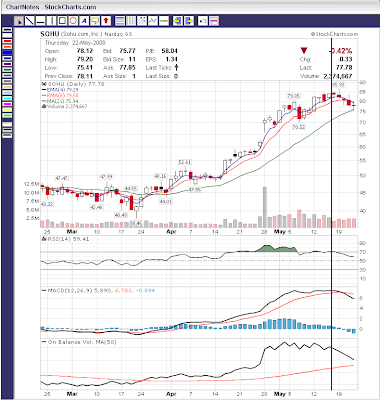The width and height of the screenshot is (380, 400).
Task: Click the On Balance Vol indicator label
Action: (82, 342)
